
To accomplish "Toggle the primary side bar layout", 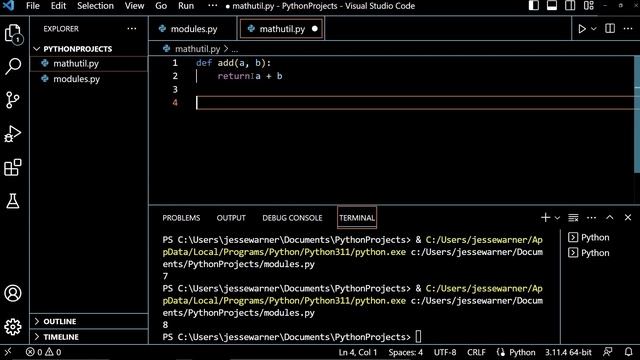I will 533,5.
